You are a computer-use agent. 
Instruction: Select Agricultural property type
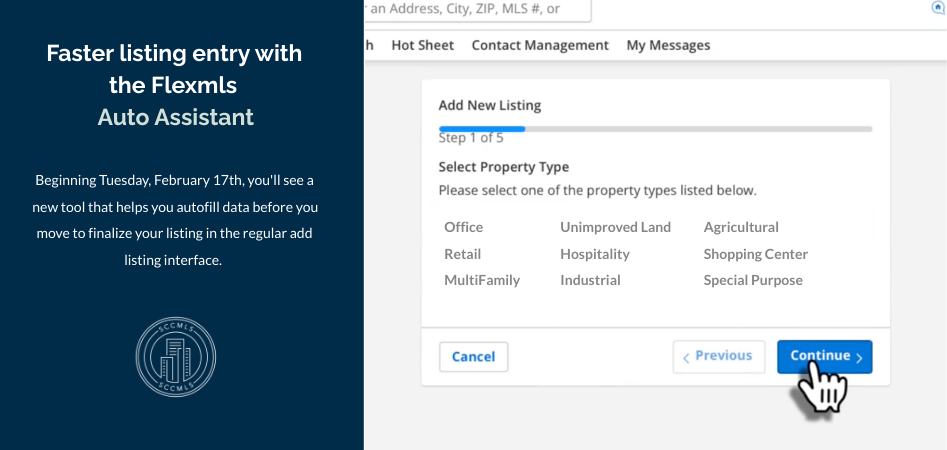click(x=740, y=227)
